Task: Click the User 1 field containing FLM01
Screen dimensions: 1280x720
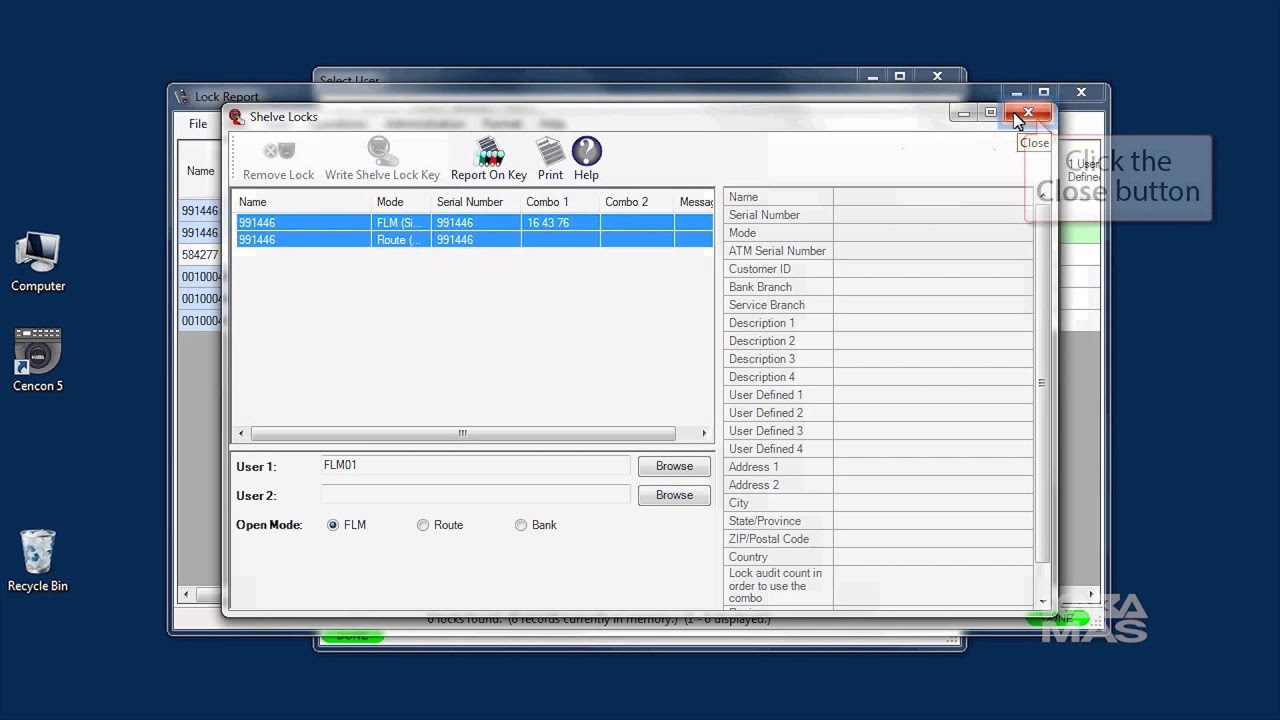Action: click(475, 466)
